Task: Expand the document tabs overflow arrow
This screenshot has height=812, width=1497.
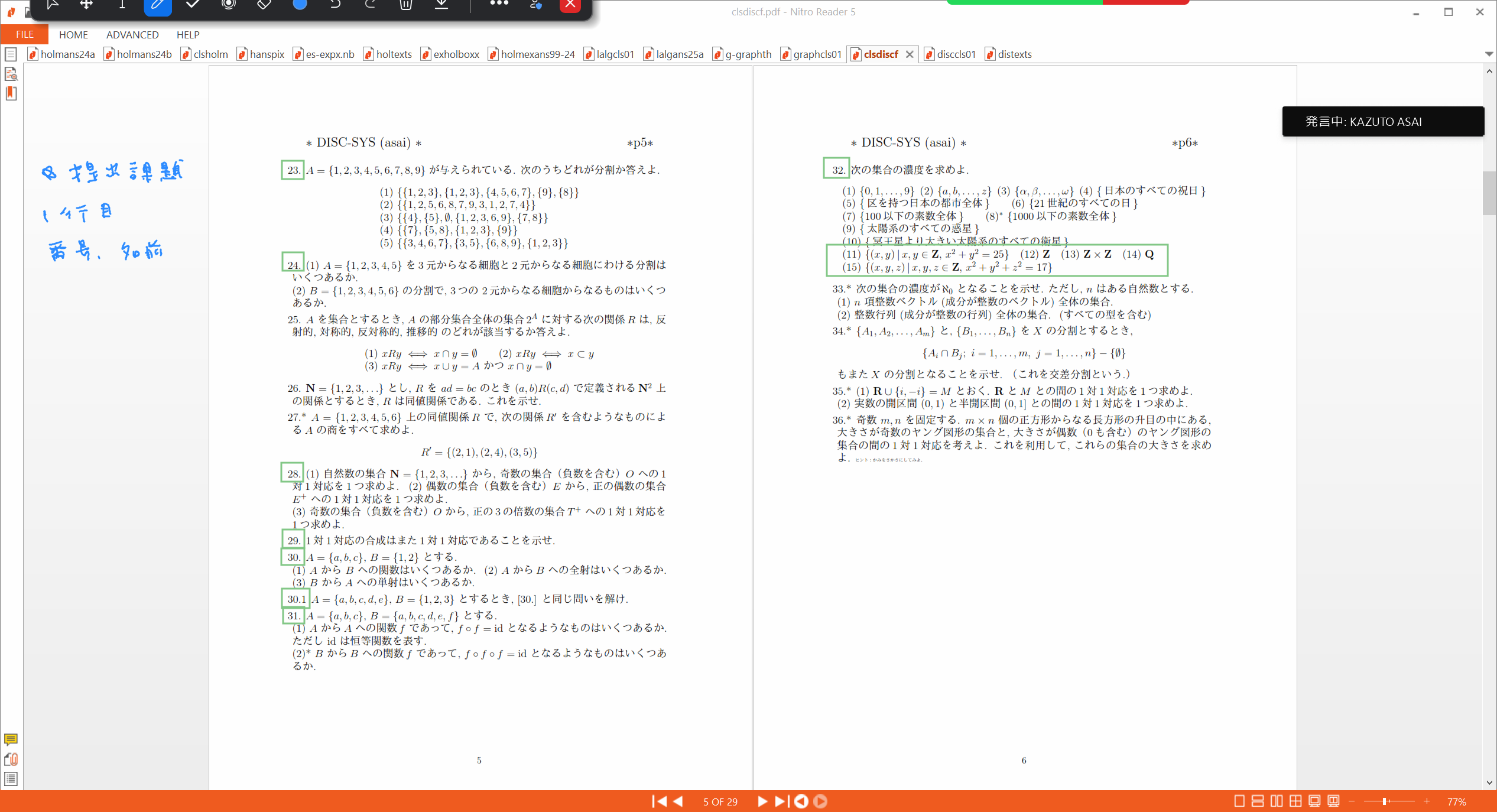Action: pyautogui.click(x=1488, y=54)
